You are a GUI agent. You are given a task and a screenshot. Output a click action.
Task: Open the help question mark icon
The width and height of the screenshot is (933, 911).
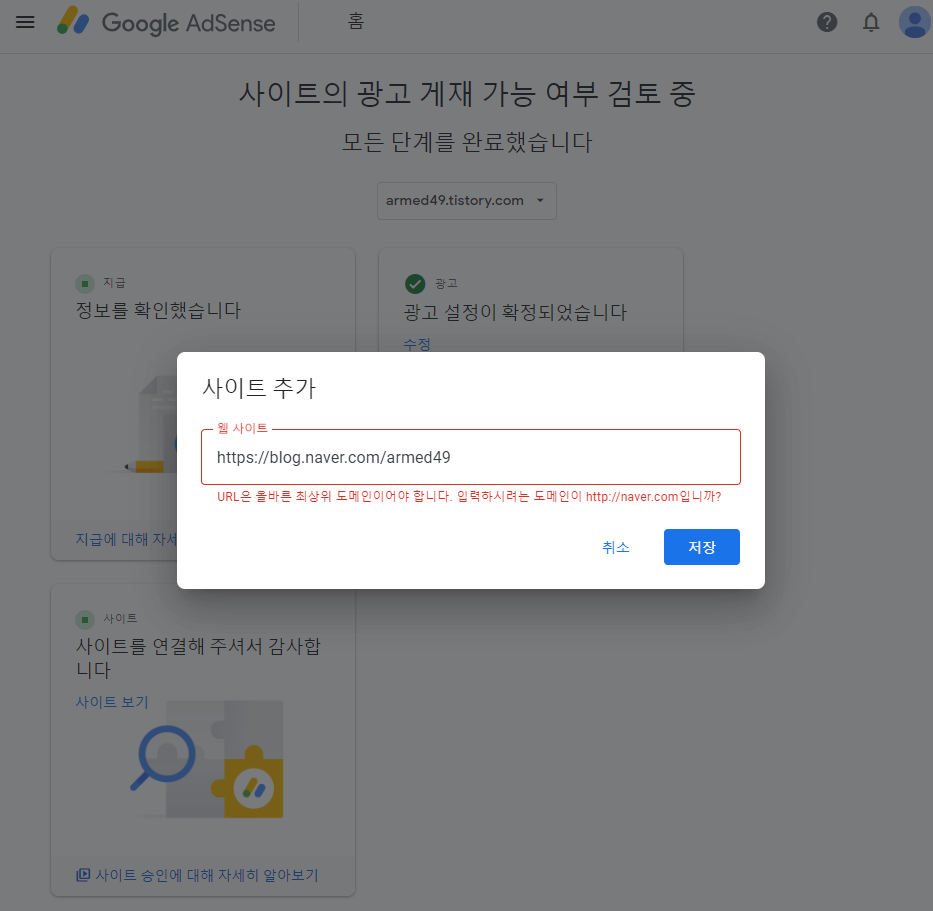pyautogui.click(x=826, y=23)
